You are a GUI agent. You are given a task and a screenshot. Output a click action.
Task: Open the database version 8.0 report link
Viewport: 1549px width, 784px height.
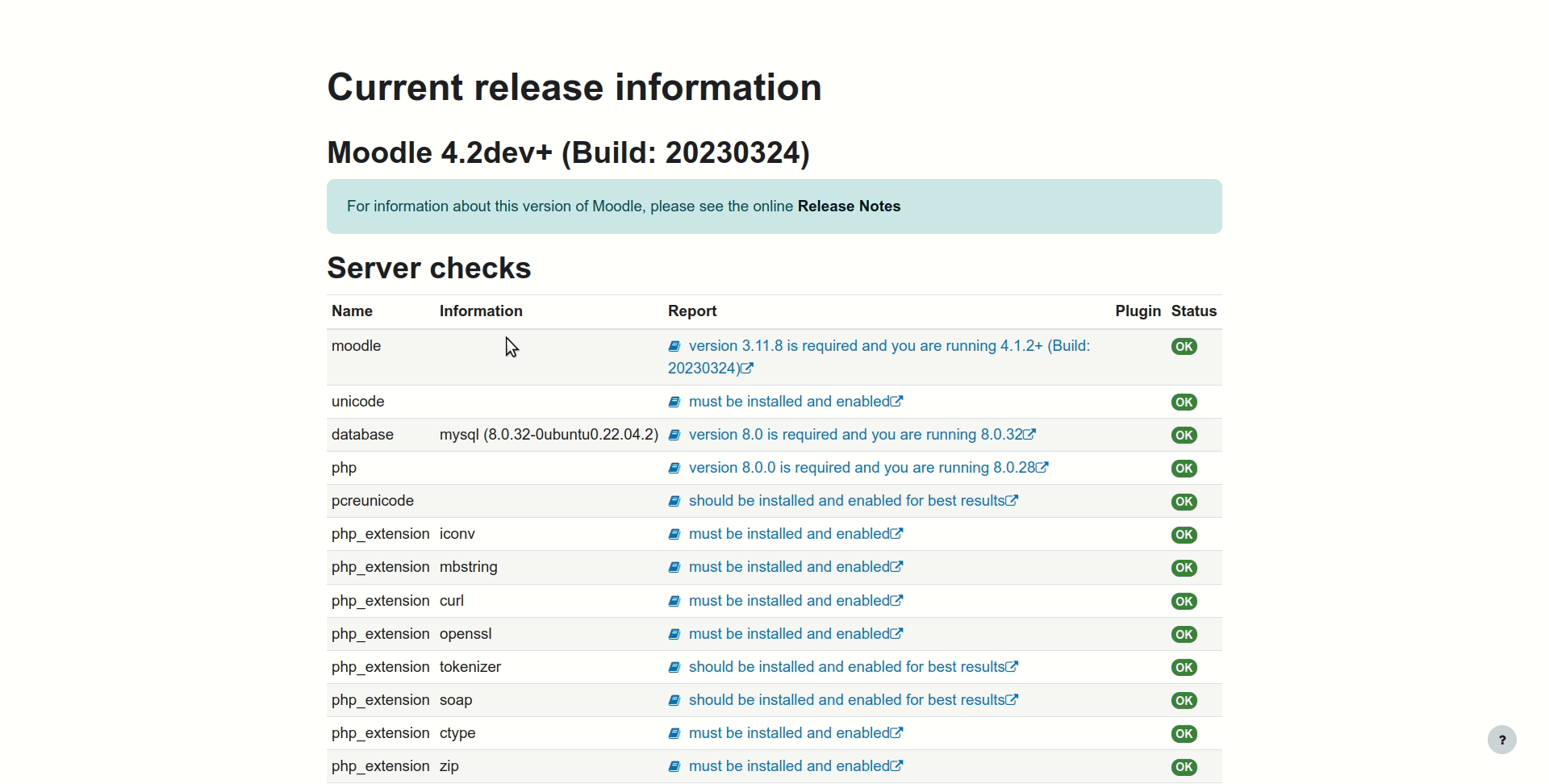[862, 435]
